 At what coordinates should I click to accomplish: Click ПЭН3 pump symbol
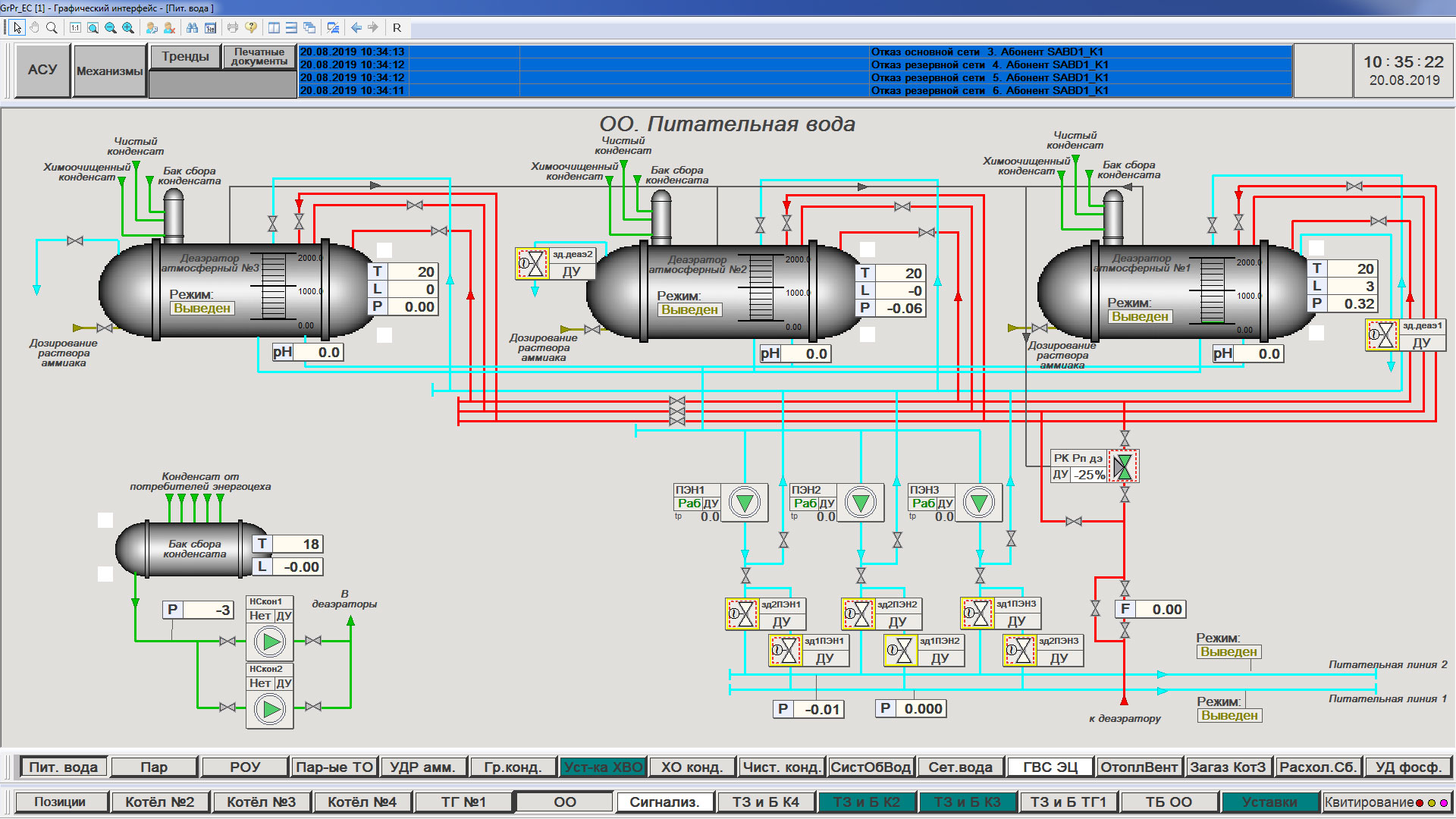click(x=979, y=503)
